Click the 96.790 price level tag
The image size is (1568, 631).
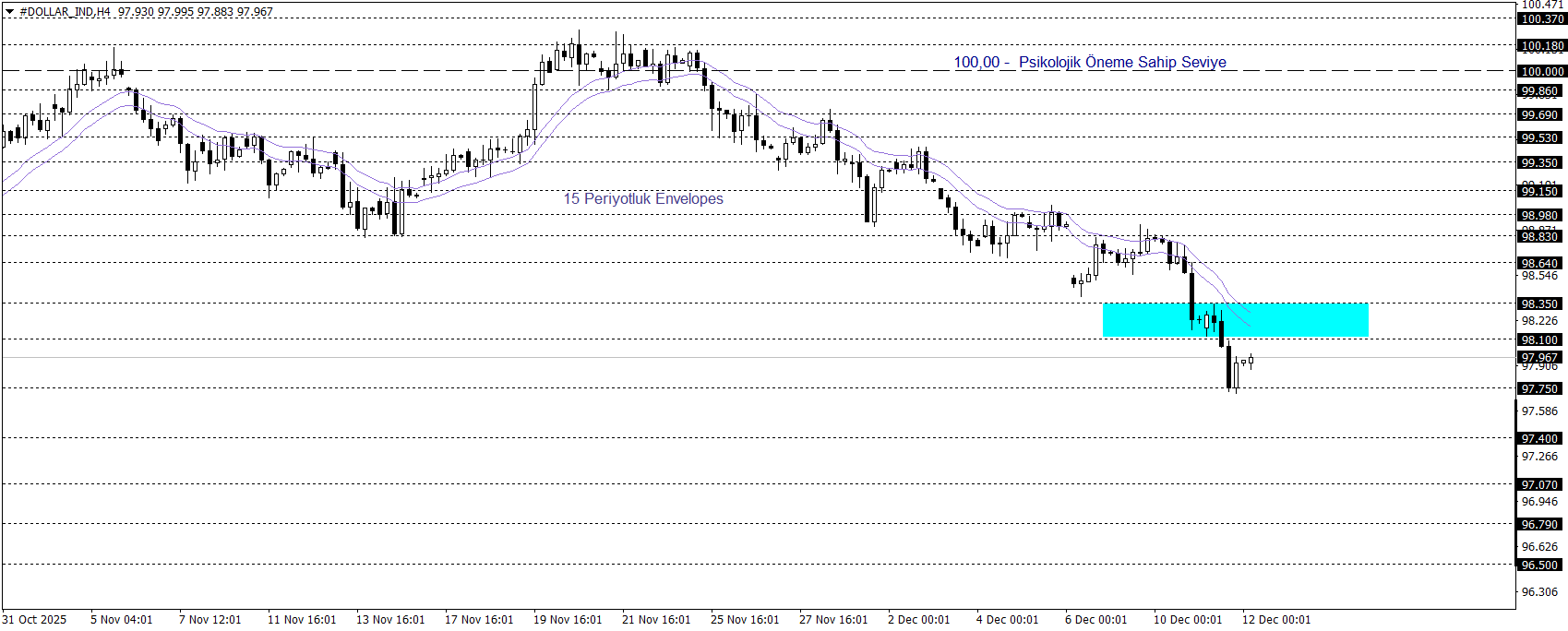1539,524
